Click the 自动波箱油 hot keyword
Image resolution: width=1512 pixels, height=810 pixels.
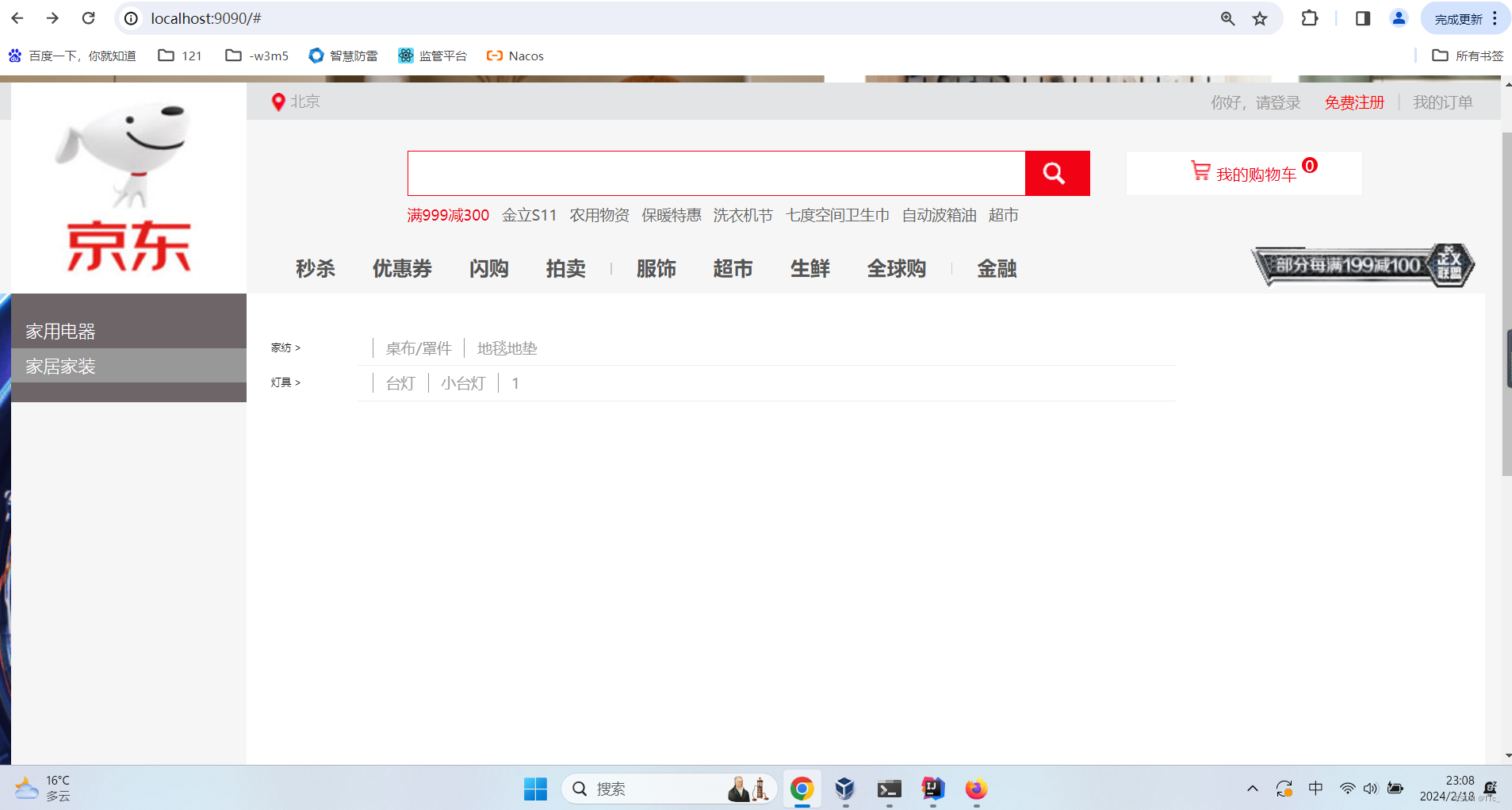[x=940, y=215]
